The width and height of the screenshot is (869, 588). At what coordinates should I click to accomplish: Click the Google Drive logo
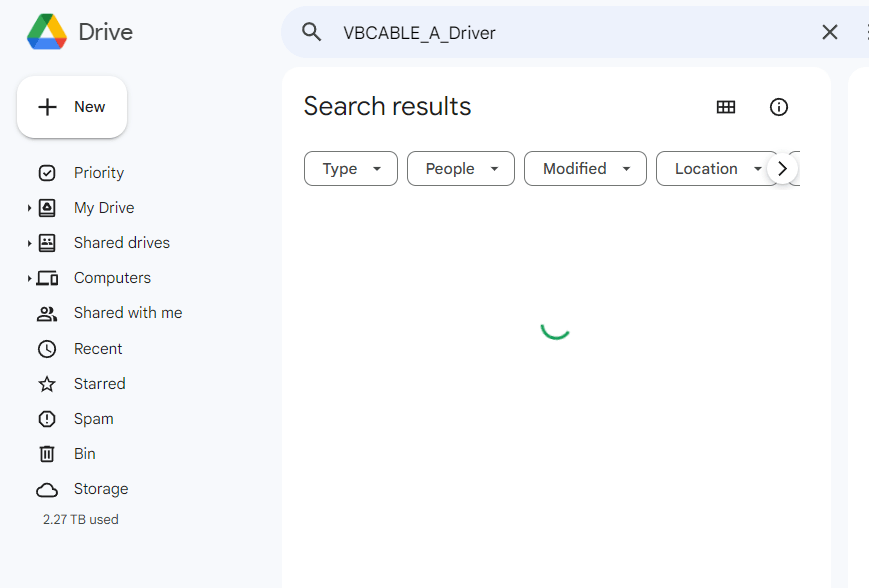[47, 32]
